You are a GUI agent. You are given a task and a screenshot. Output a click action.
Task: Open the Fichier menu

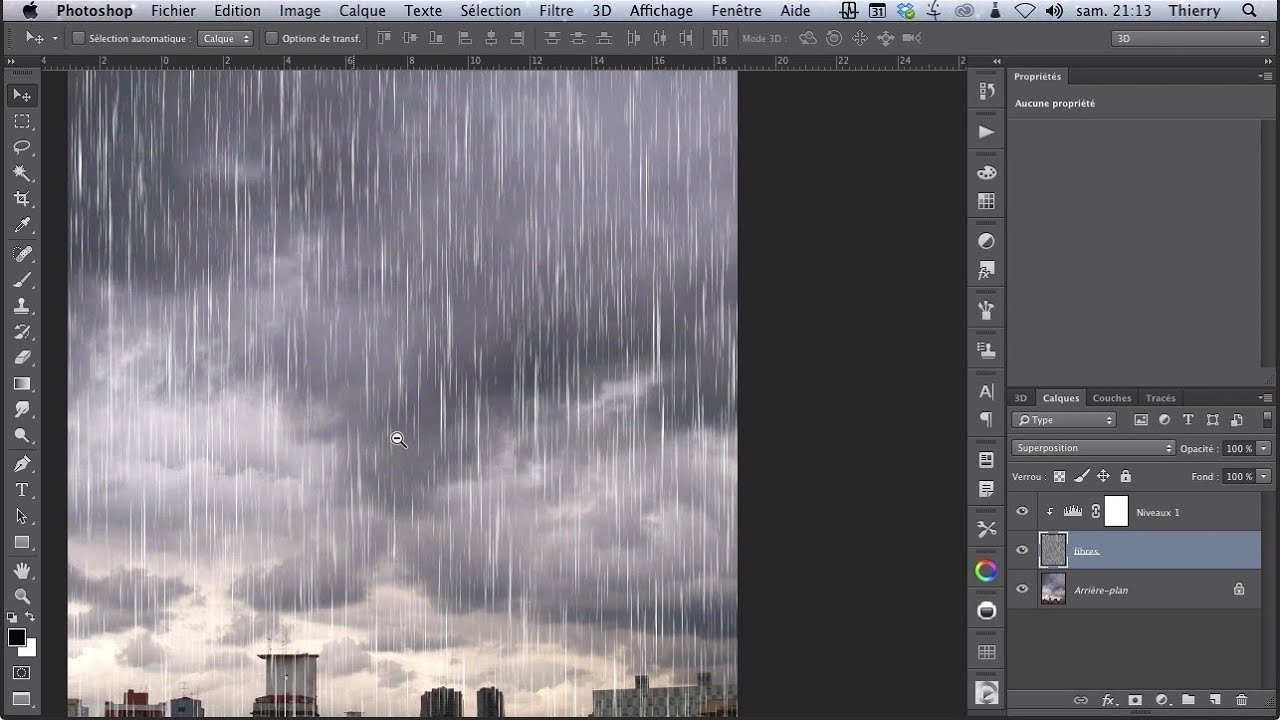[174, 11]
